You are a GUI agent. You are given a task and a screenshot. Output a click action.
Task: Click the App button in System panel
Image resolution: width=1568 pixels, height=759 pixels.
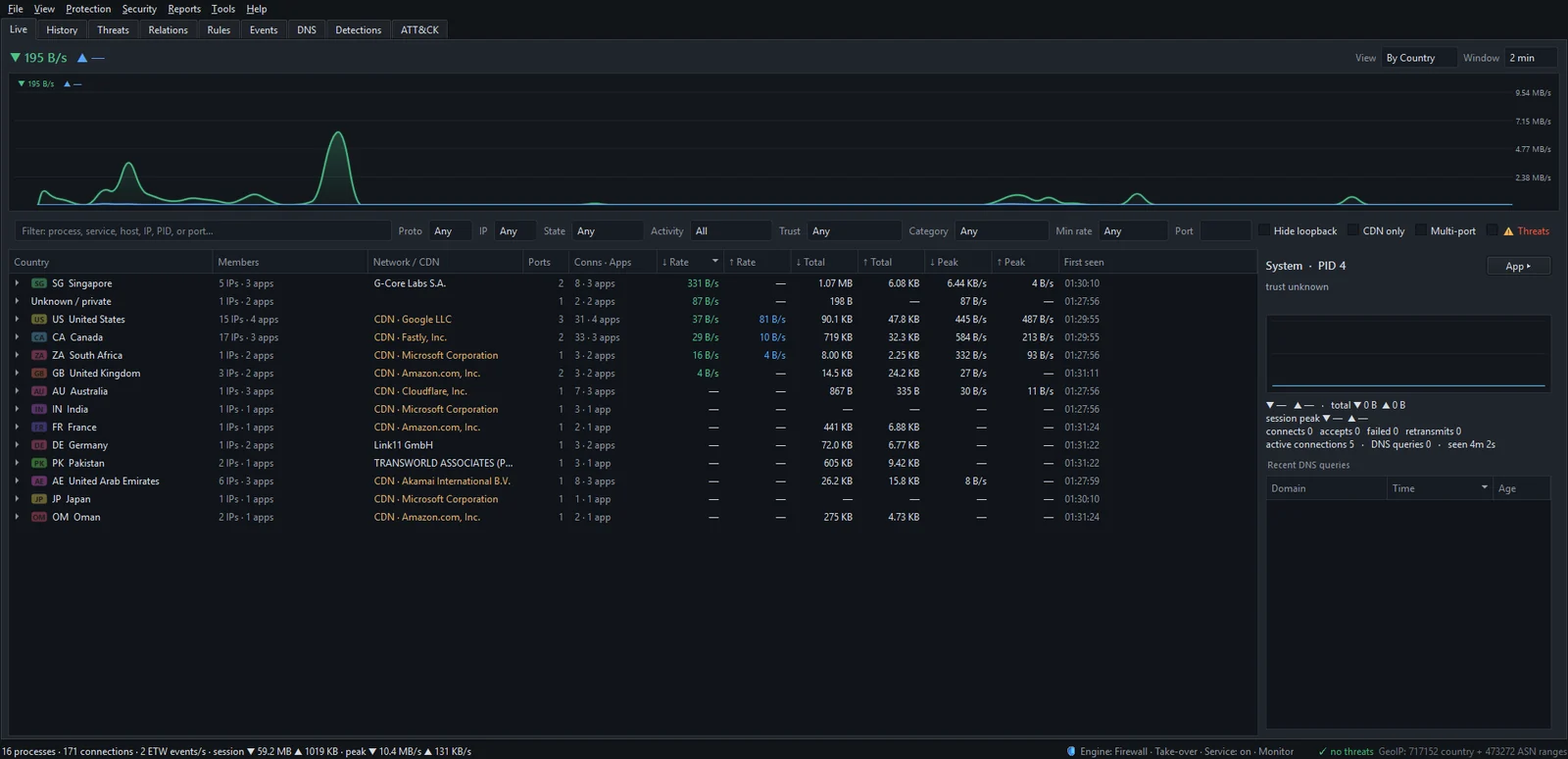(x=1518, y=266)
